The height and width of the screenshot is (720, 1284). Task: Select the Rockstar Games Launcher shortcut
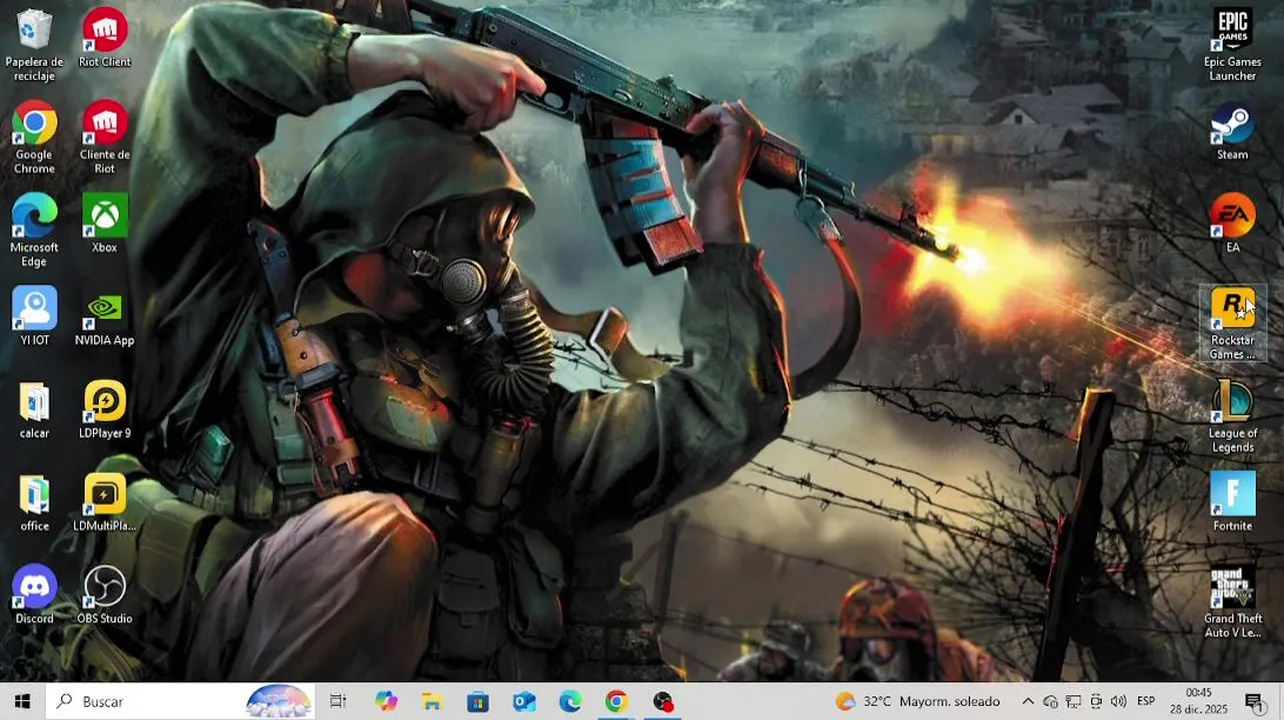[x=1233, y=324]
